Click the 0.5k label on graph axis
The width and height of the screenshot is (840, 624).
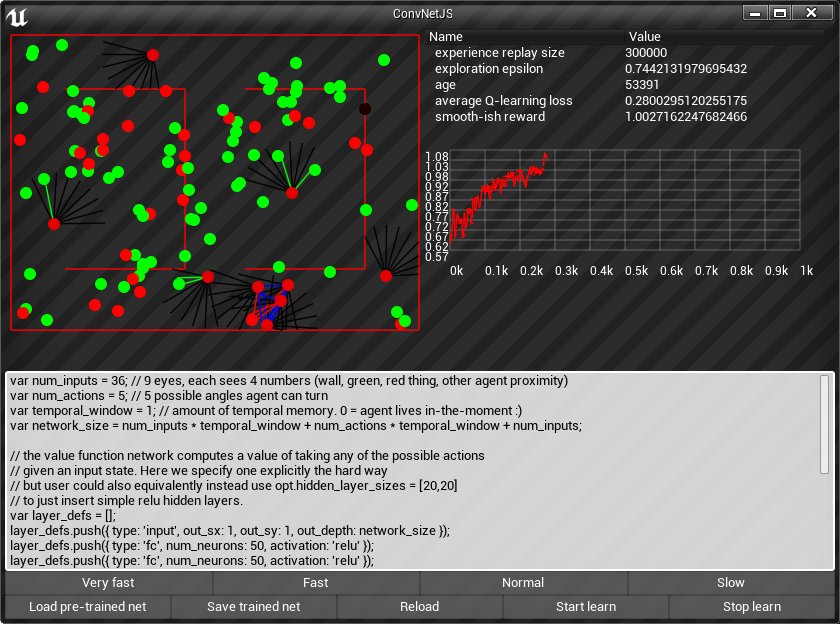[636, 271]
